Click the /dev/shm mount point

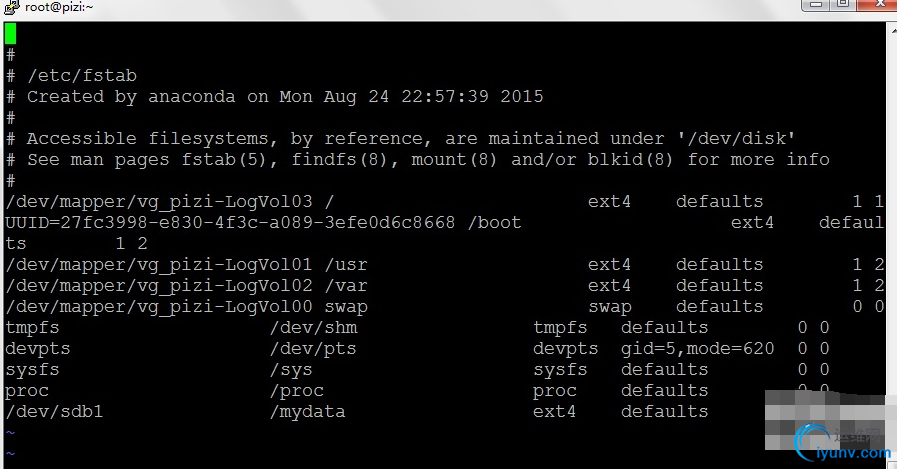[313, 328]
